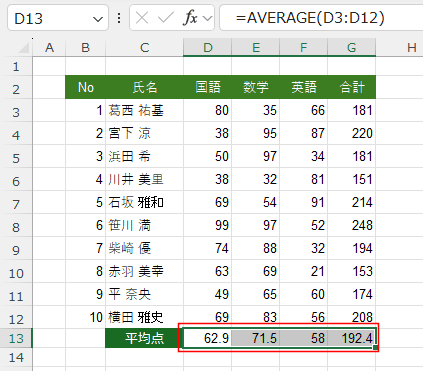Click the 数学 header cell
The width and height of the screenshot is (423, 371).
(x=256, y=87)
